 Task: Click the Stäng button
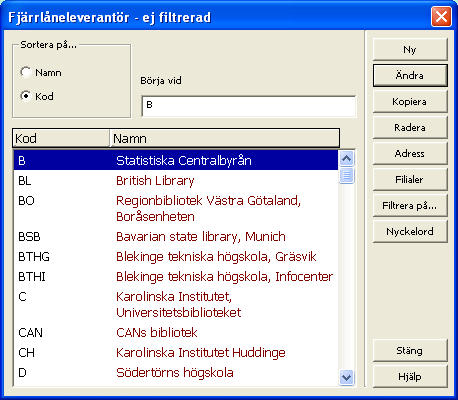[410, 351]
